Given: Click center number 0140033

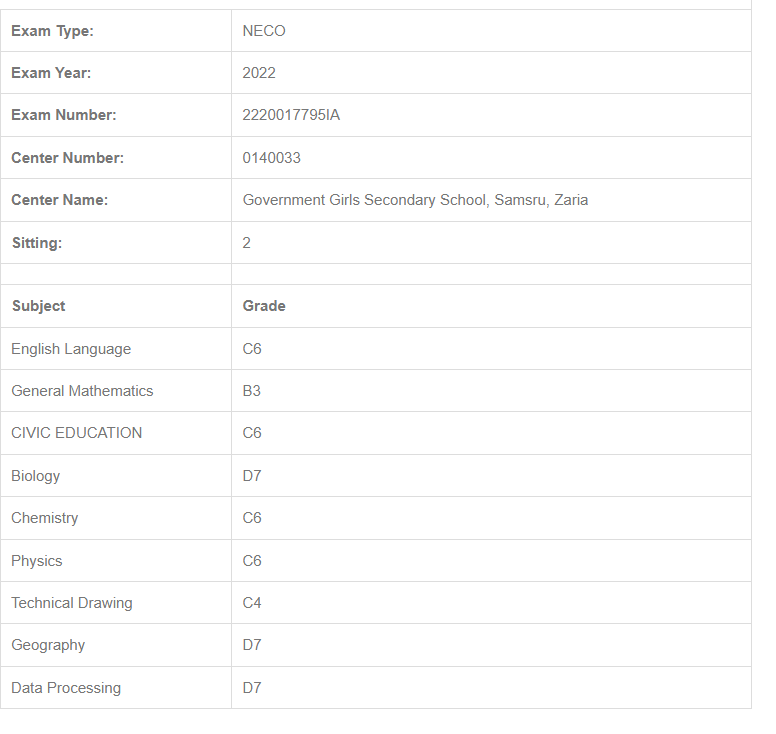Looking at the screenshot, I should point(271,158).
